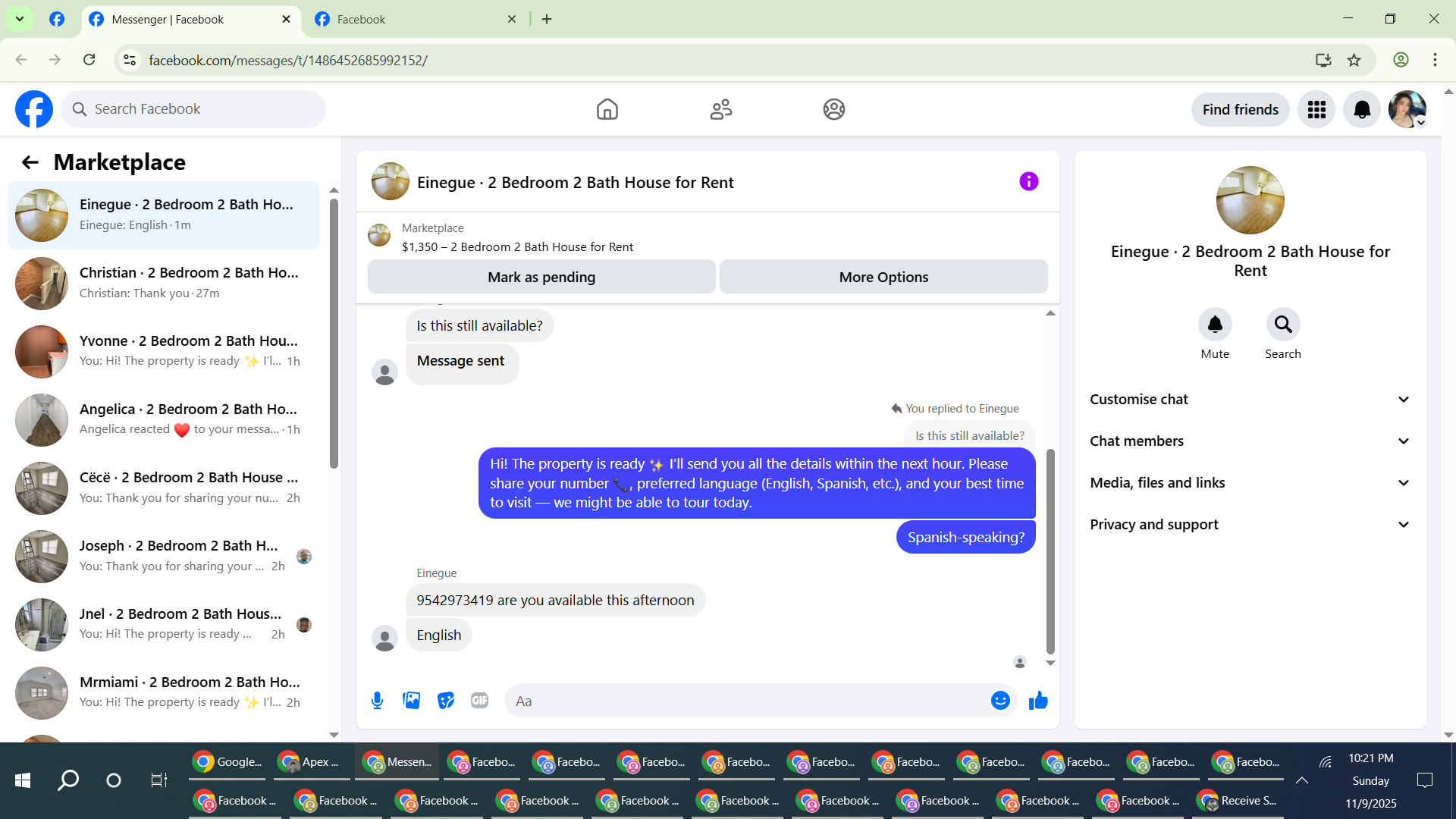
Task: View site information icon in address bar
Action: 130,60
